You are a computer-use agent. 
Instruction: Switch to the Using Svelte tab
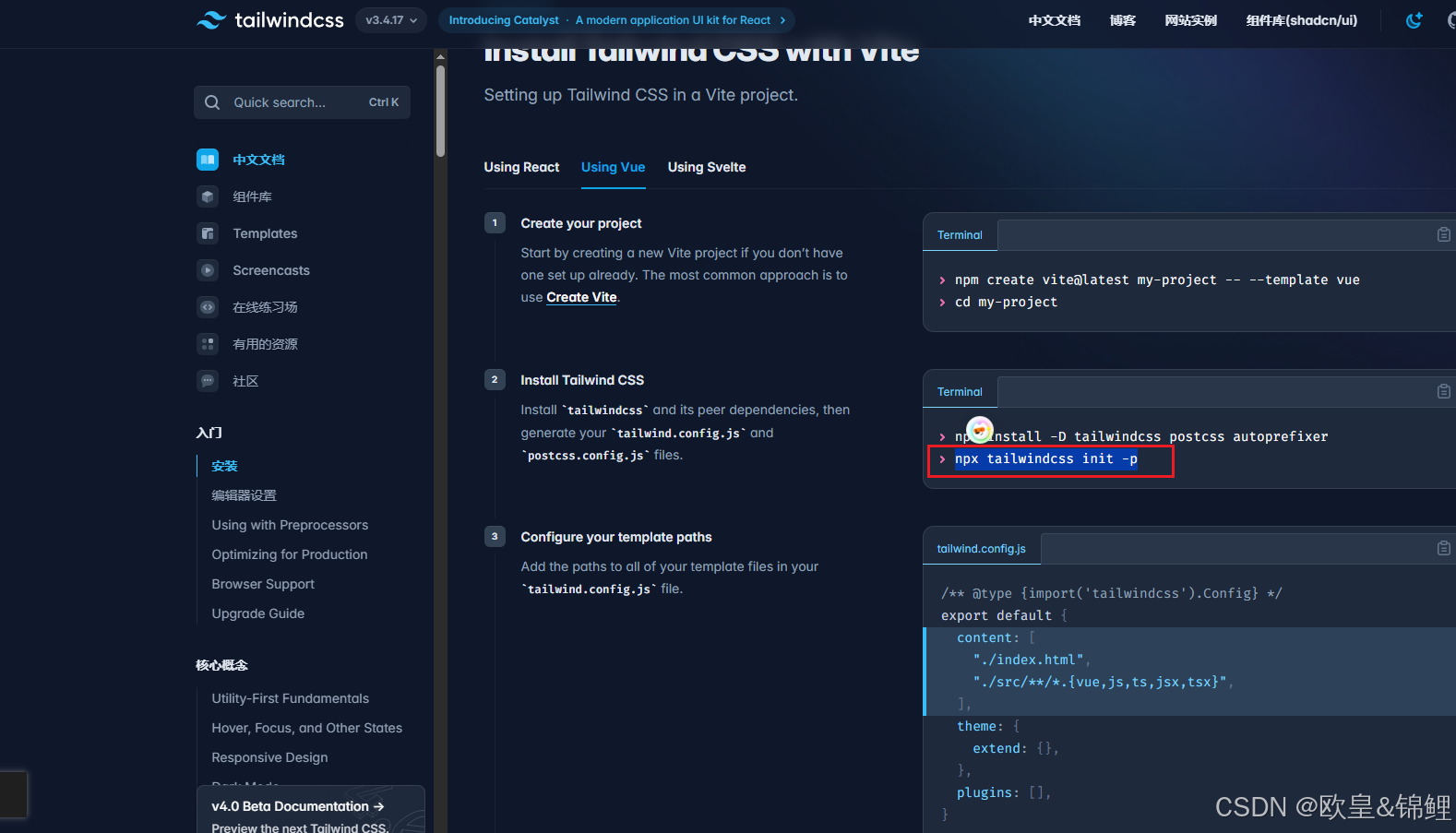pyautogui.click(x=707, y=167)
